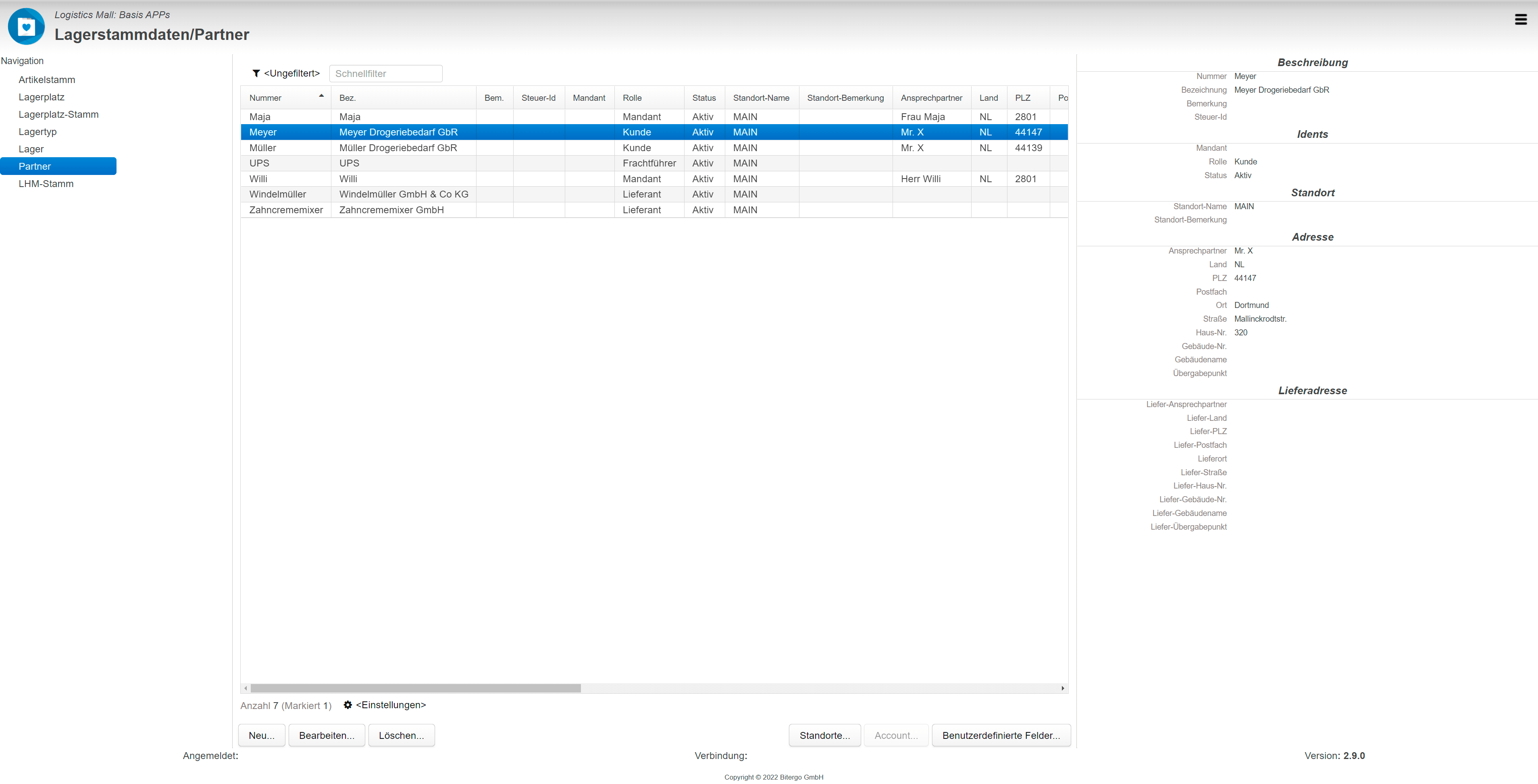Select the Willi partner row
Screen dimensions: 1538x784
(654, 179)
